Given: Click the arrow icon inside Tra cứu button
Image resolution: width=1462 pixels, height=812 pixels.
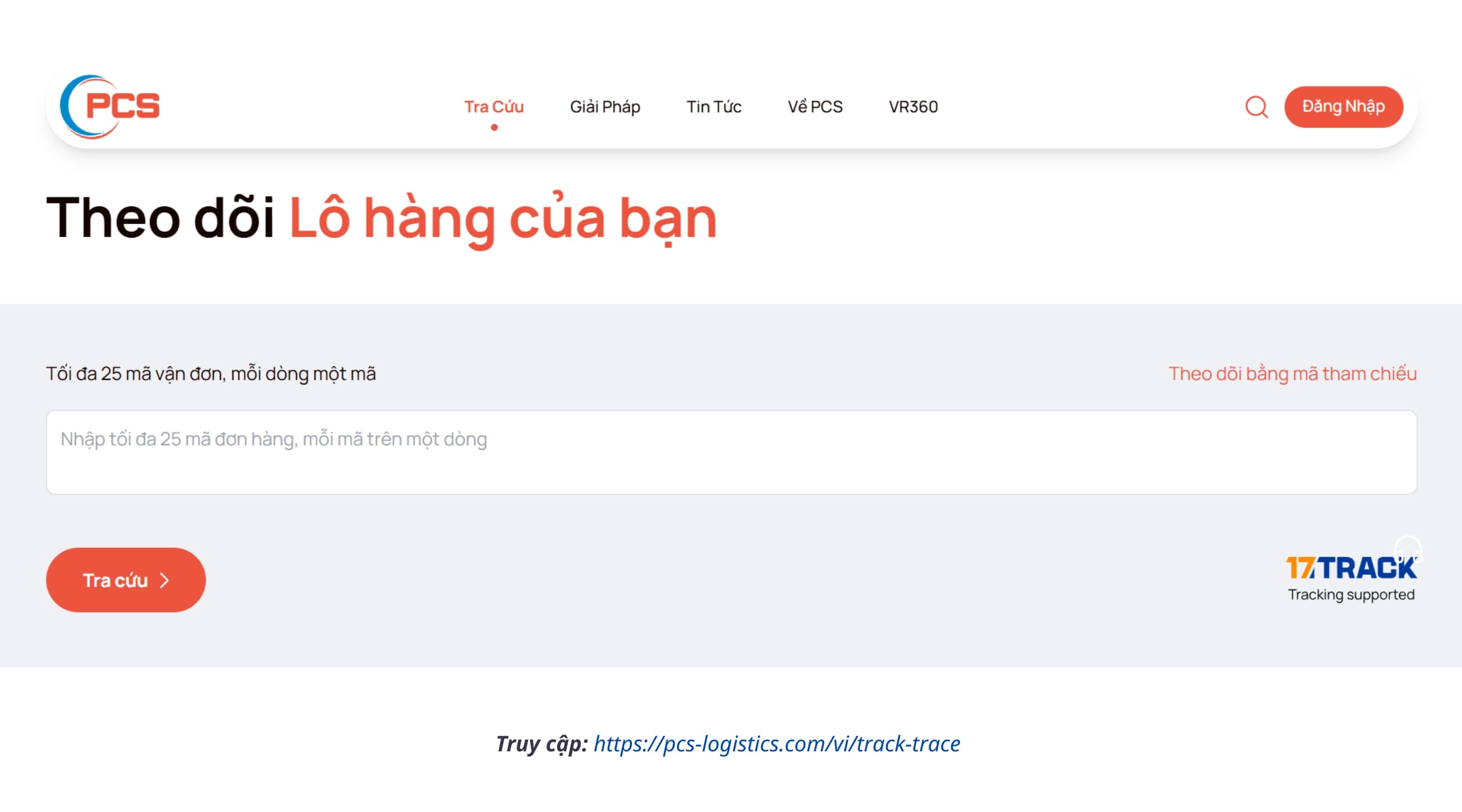Looking at the screenshot, I should point(165,580).
